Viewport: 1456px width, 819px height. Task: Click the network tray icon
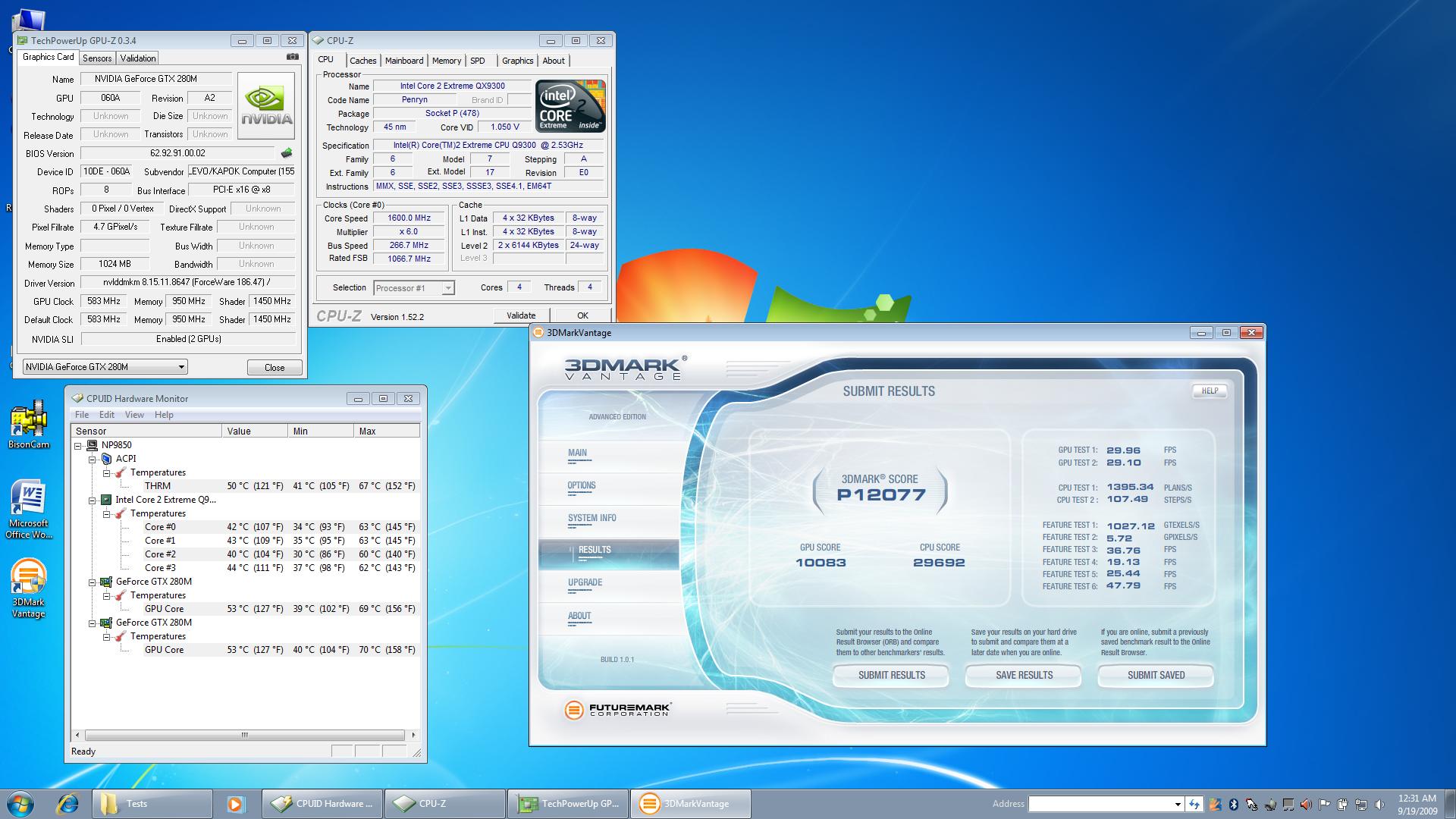(1362, 805)
